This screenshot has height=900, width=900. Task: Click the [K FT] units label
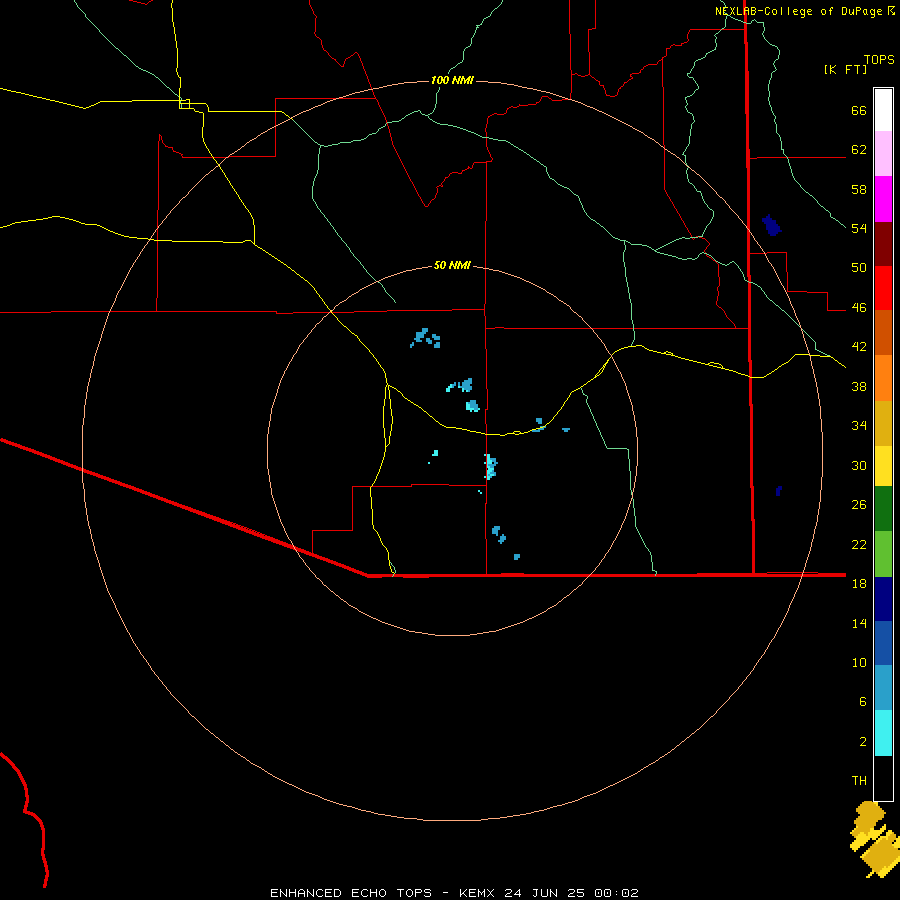click(845, 69)
